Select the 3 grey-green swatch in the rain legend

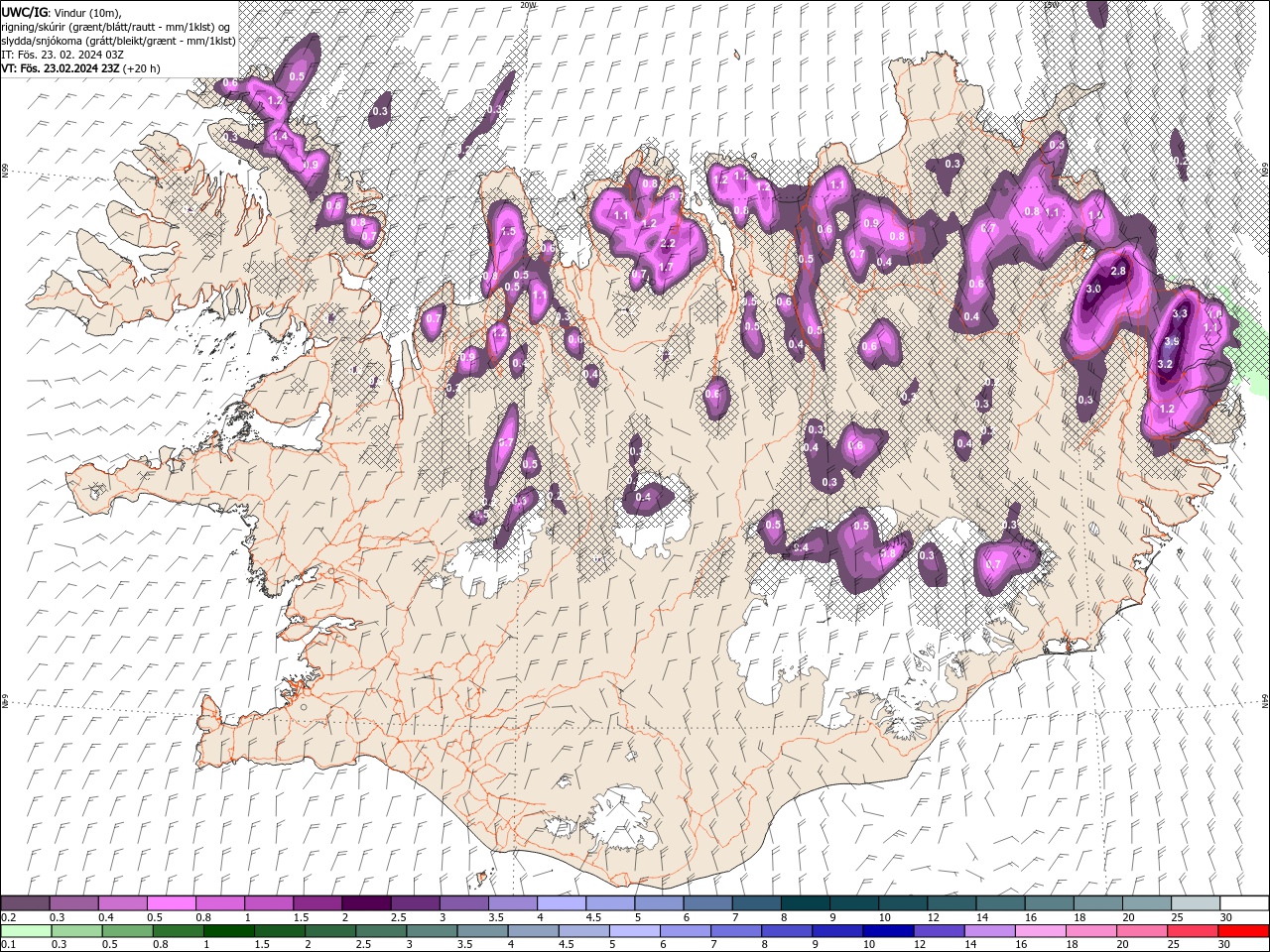[x=433, y=931]
